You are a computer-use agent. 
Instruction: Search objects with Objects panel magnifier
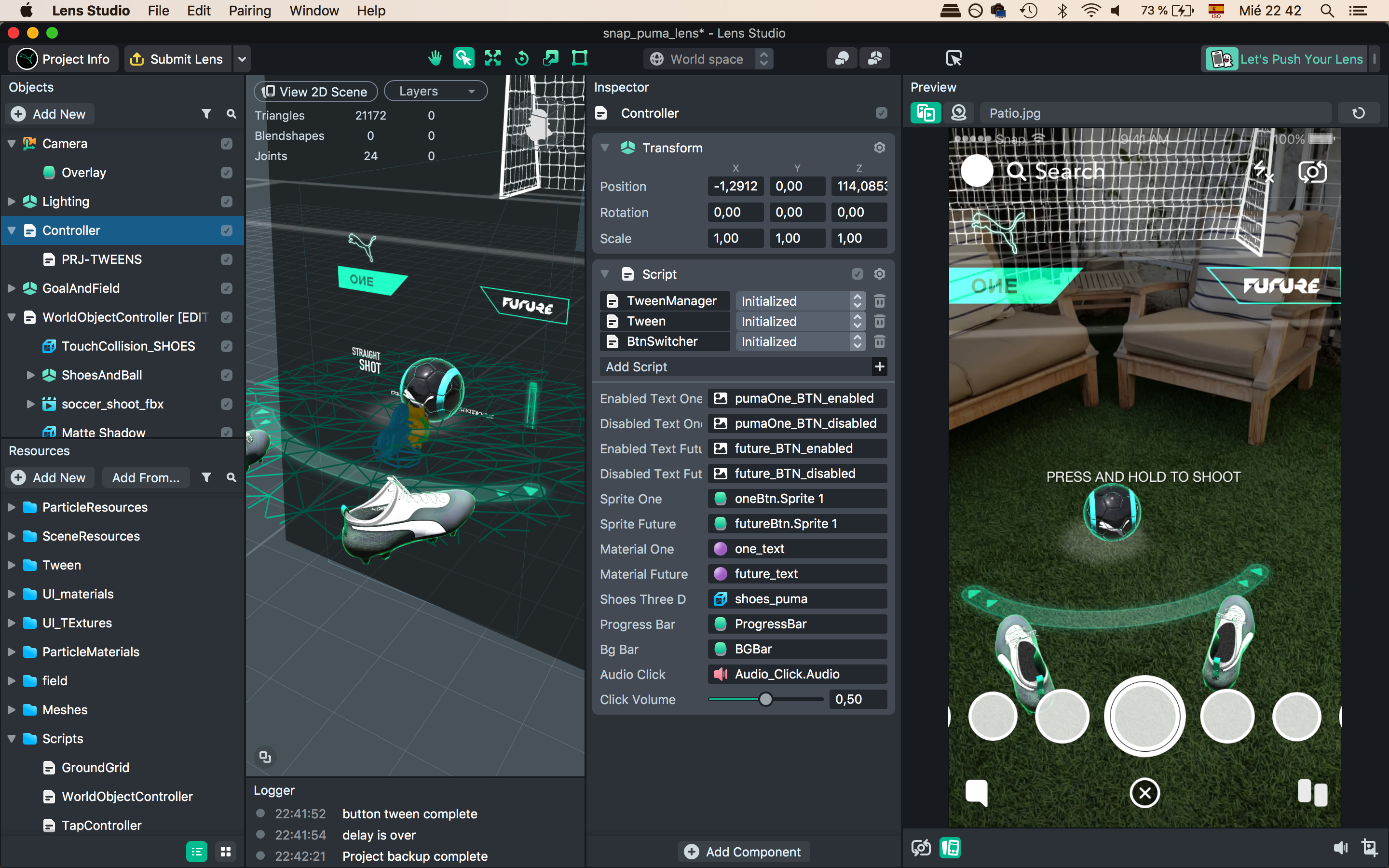point(231,114)
